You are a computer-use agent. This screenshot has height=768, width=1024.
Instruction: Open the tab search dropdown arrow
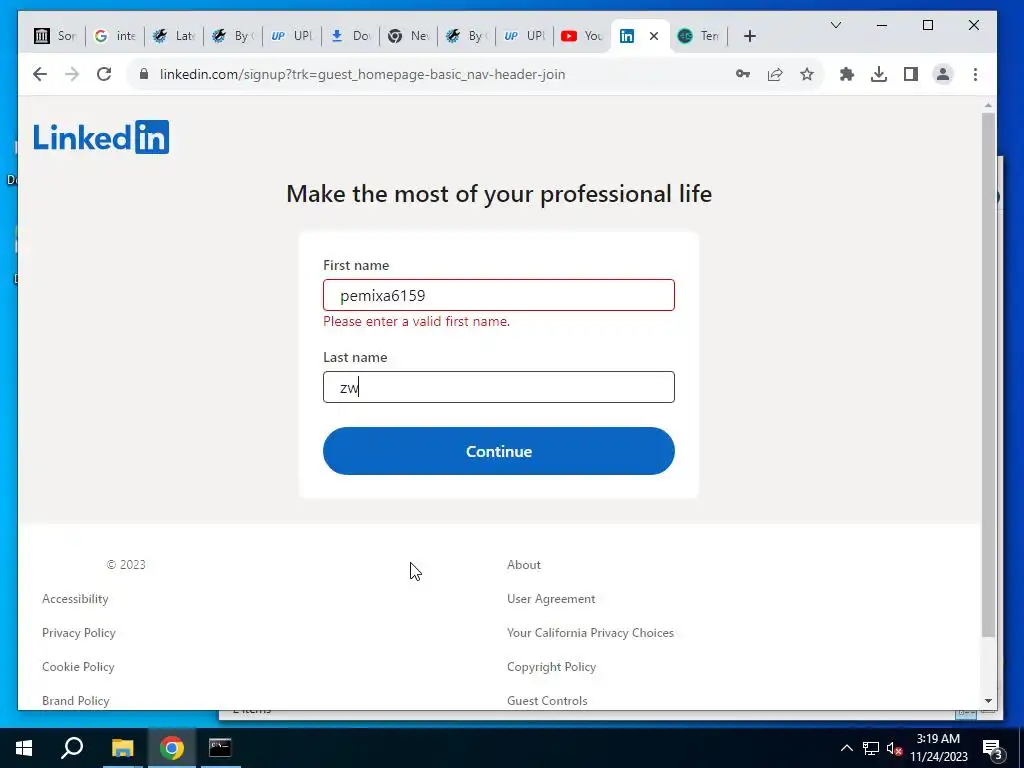click(x=836, y=25)
